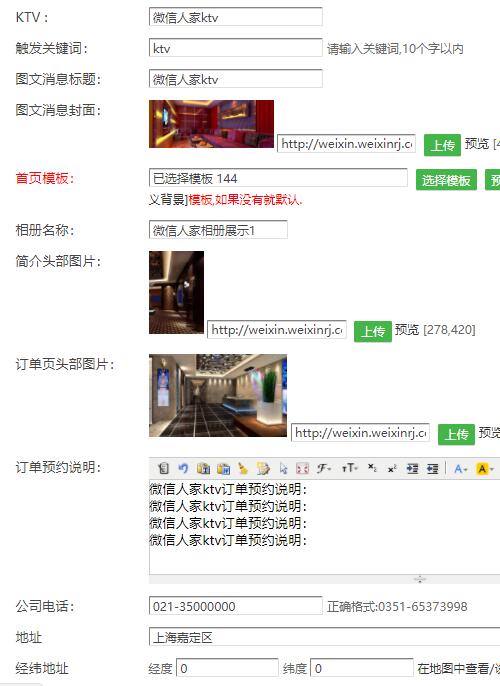Click the quick format notepad icon
Viewport: 500px width, 686px height.
pyautogui.click(x=263, y=469)
